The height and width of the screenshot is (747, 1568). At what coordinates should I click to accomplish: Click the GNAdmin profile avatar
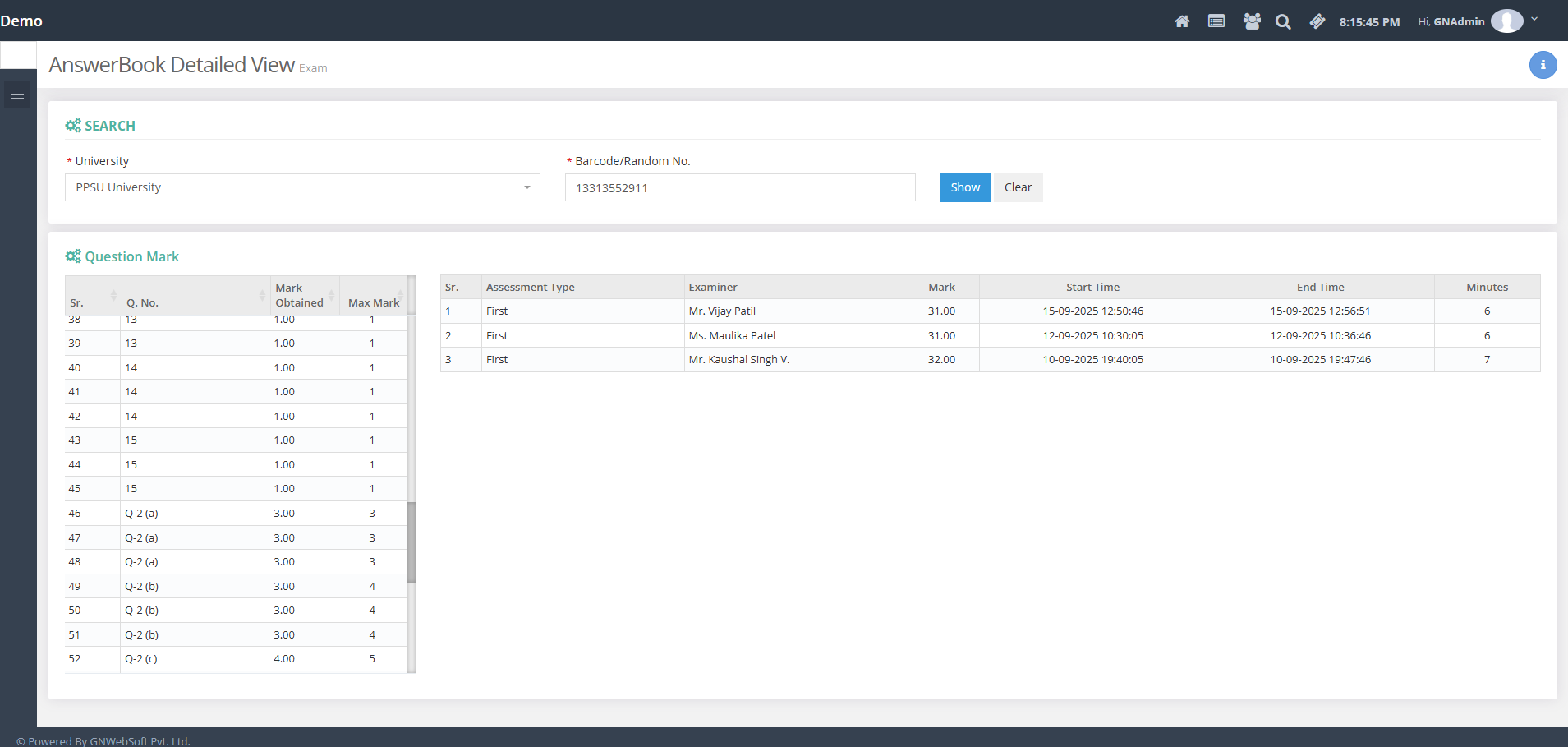click(1506, 21)
